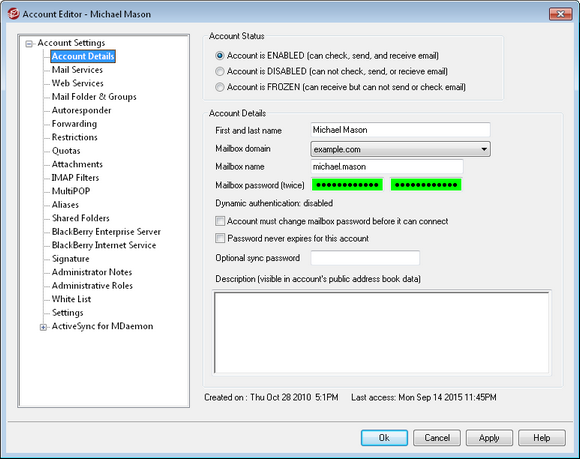Screen dimensions: 580x459
Task: Open Mail Services in the tree
Action: pos(77,70)
